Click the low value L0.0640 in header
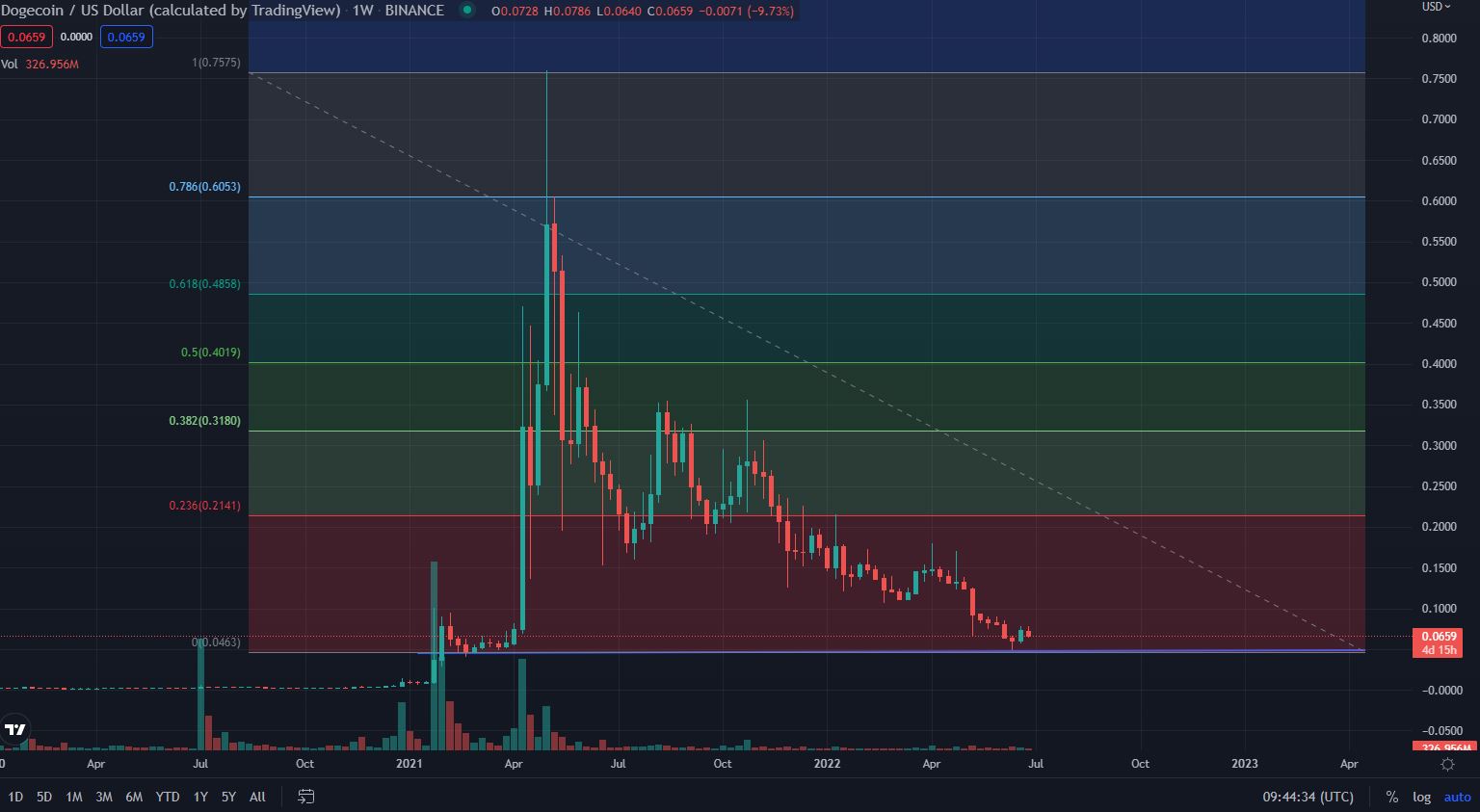 click(x=620, y=11)
